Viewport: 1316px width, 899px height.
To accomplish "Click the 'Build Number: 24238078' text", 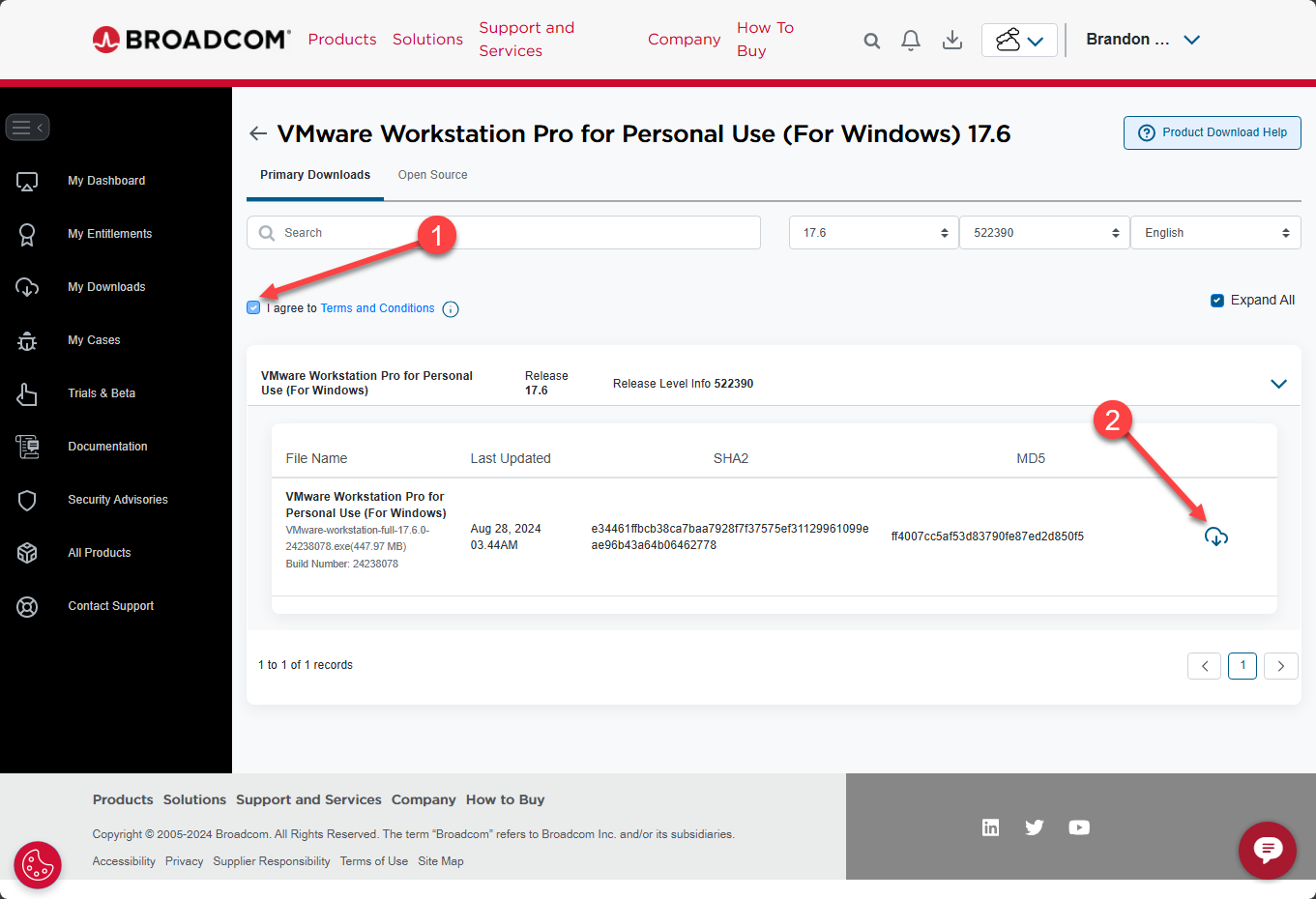I will pos(341,564).
